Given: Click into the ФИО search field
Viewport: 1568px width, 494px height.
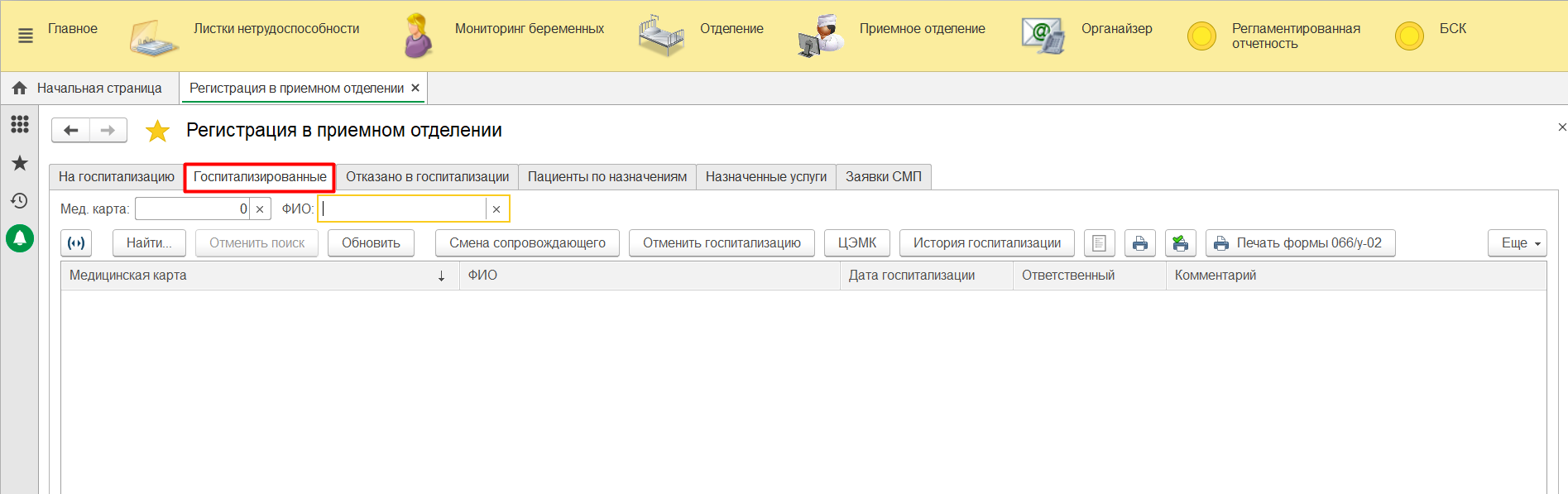Looking at the screenshot, I should tap(403, 209).
